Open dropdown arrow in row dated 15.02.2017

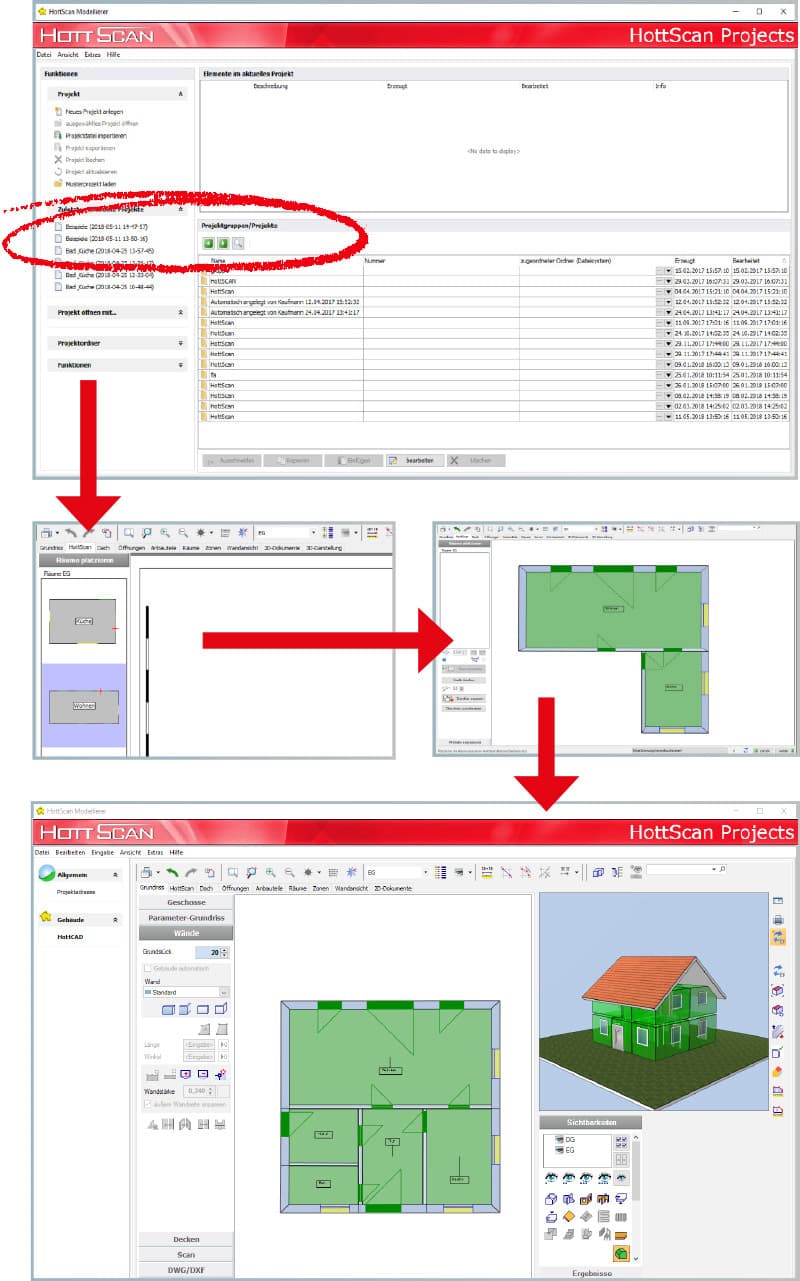click(668, 271)
